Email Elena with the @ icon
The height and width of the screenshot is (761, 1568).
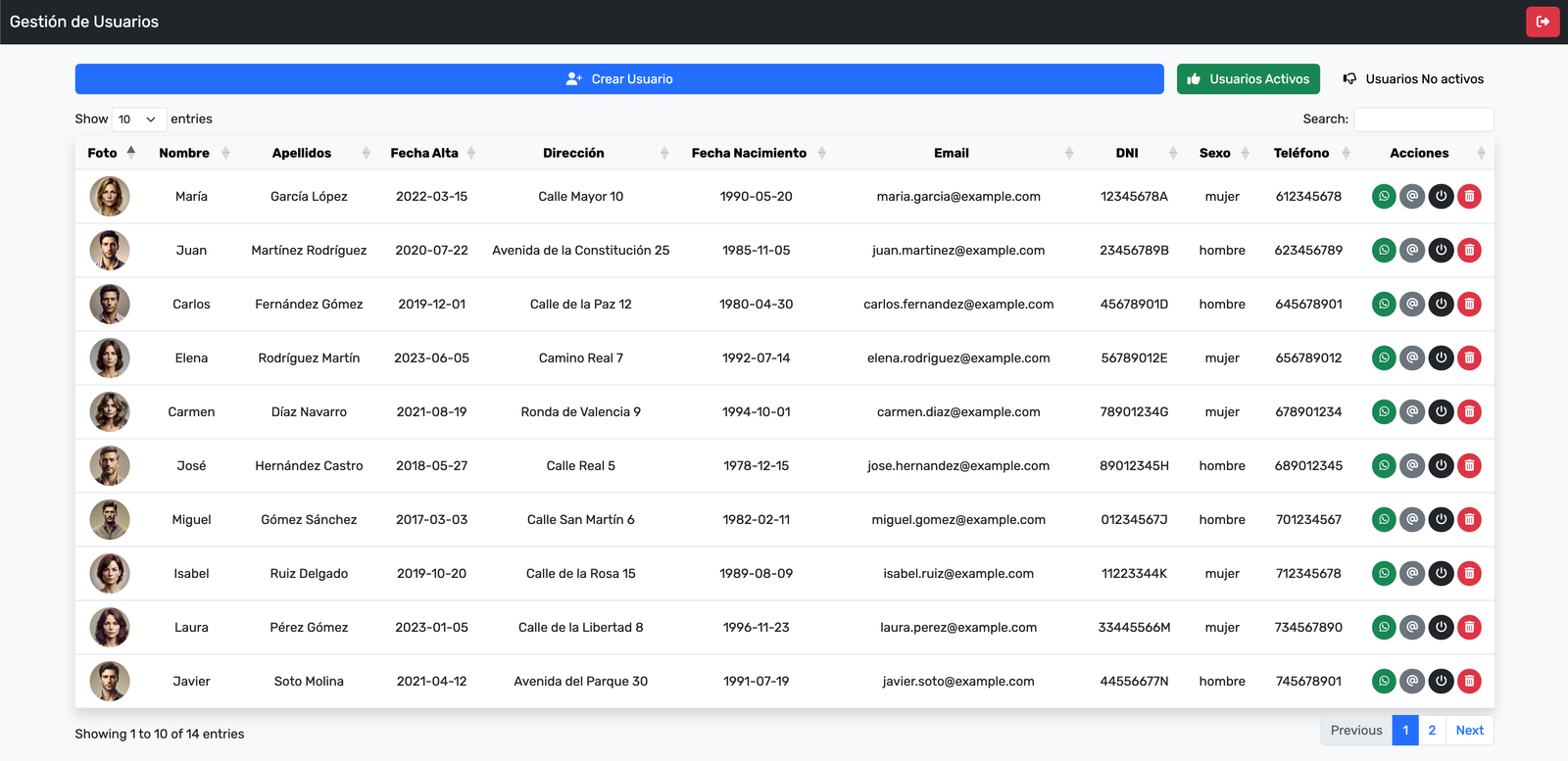coord(1412,357)
